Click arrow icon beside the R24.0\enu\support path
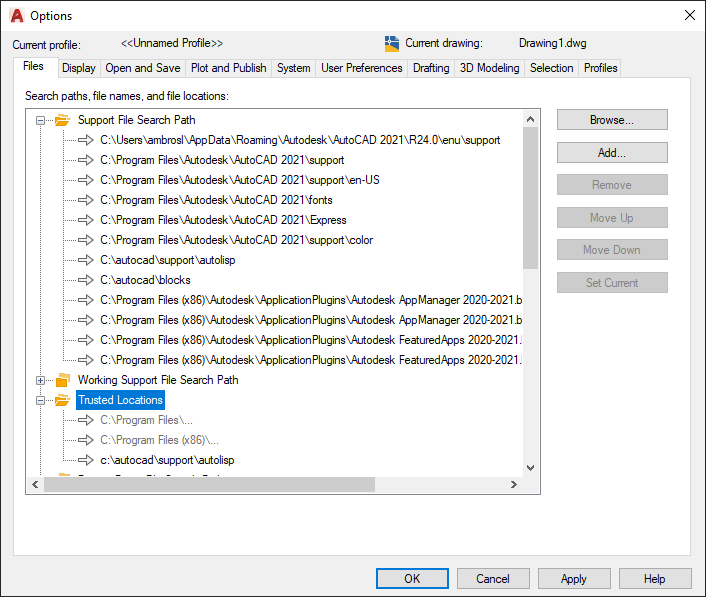The image size is (706, 597). pyautogui.click(x=86, y=140)
